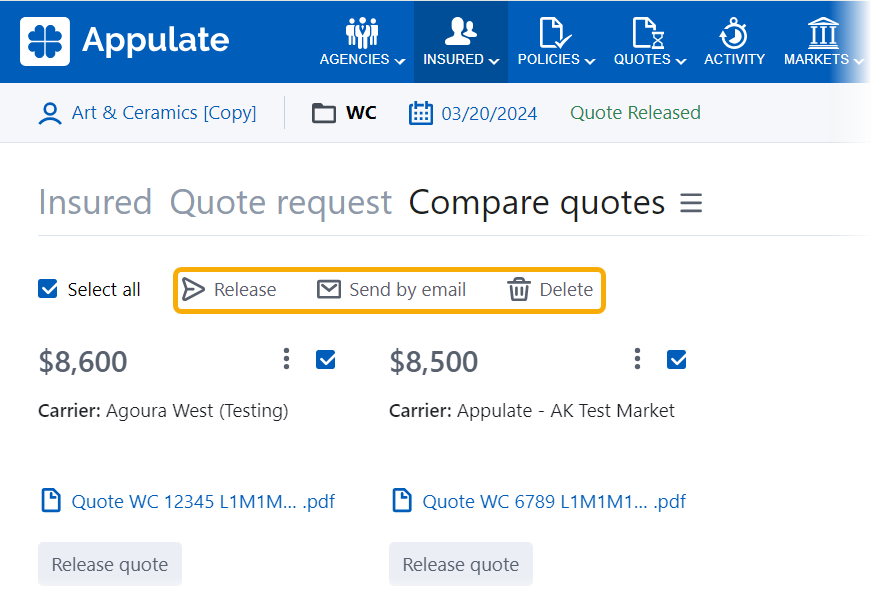This screenshot has width=872, height=605.
Task: Click the WC line of business label
Action: tap(361, 113)
